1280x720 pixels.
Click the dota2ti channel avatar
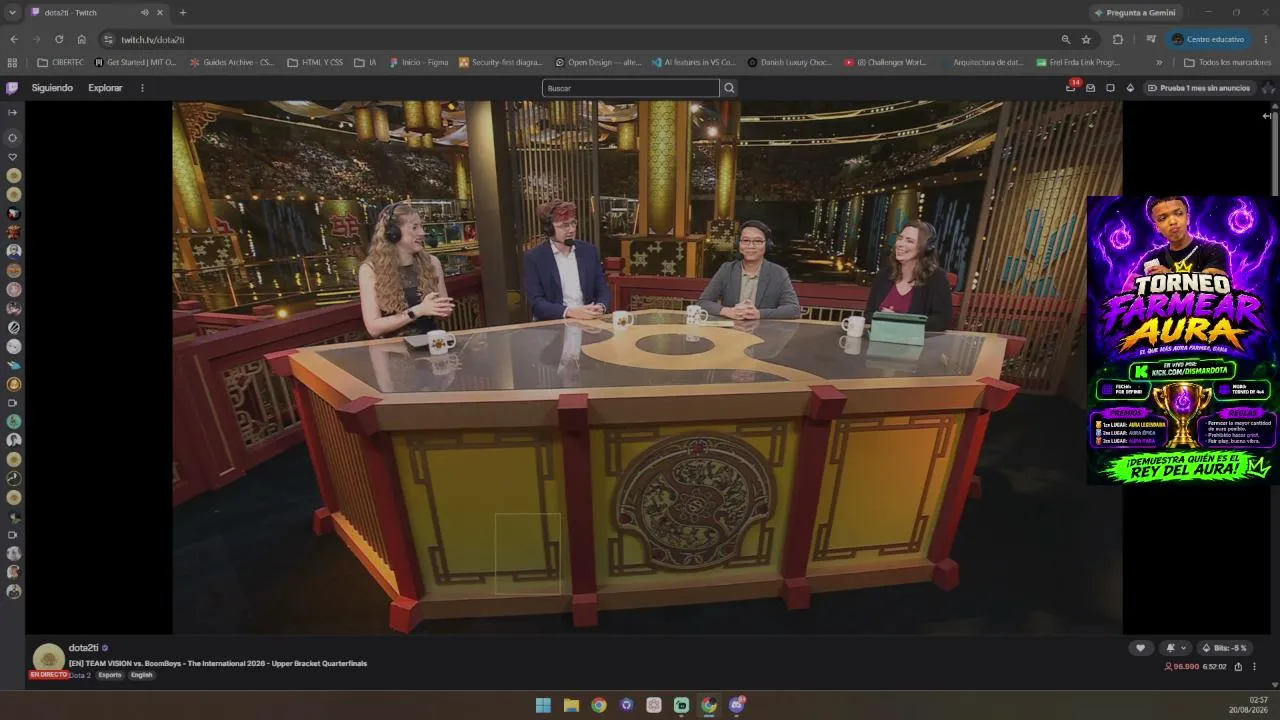(x=49, y=659)
